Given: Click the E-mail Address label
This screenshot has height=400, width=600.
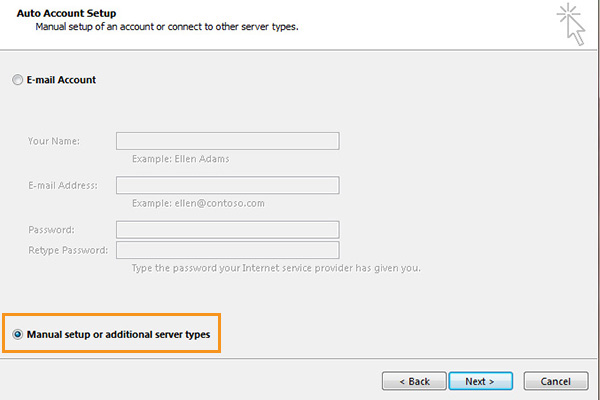Looking at the screenshot, I should [63, 186].
